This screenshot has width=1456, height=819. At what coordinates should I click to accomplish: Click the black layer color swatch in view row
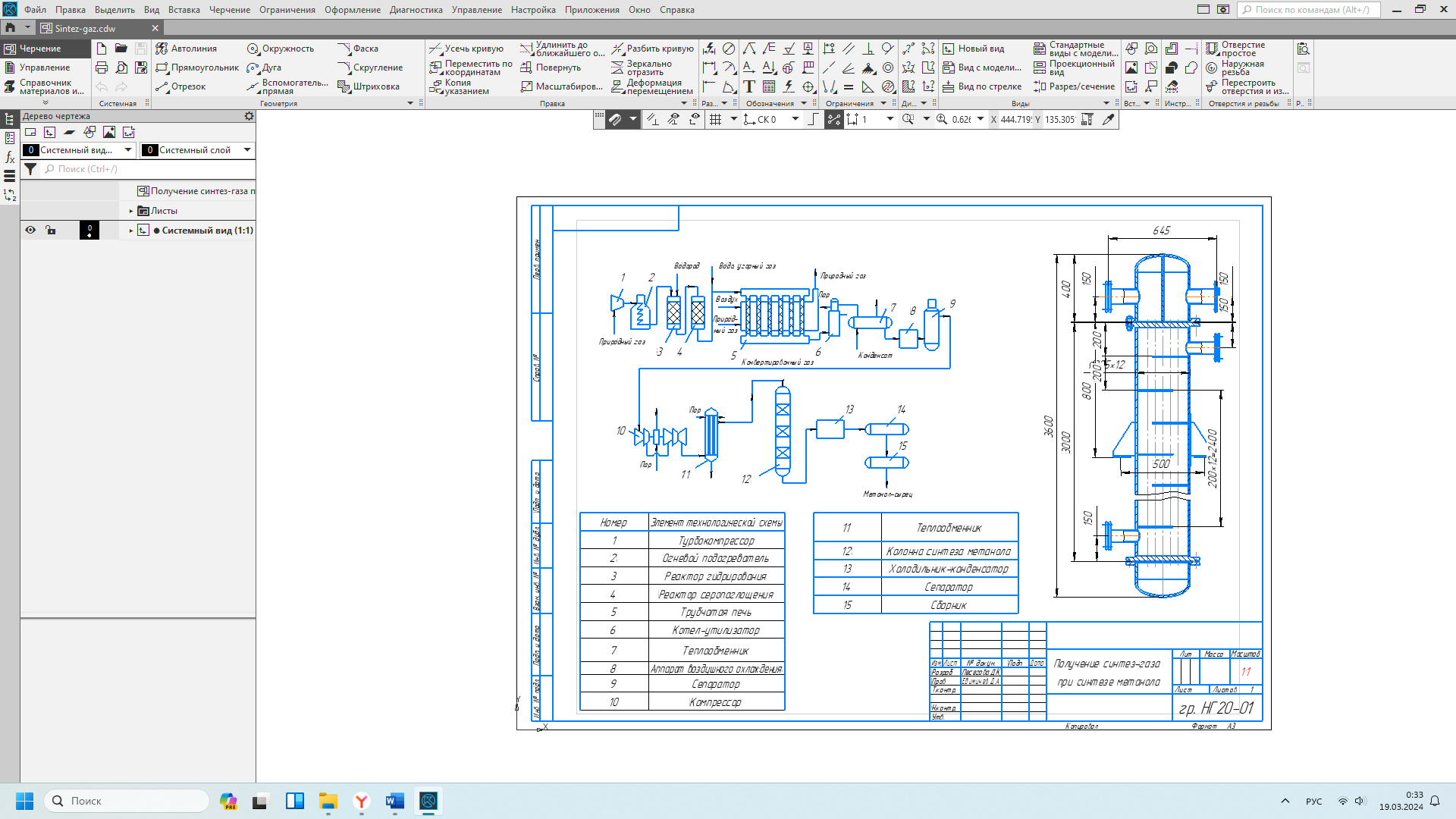[89, 230]
